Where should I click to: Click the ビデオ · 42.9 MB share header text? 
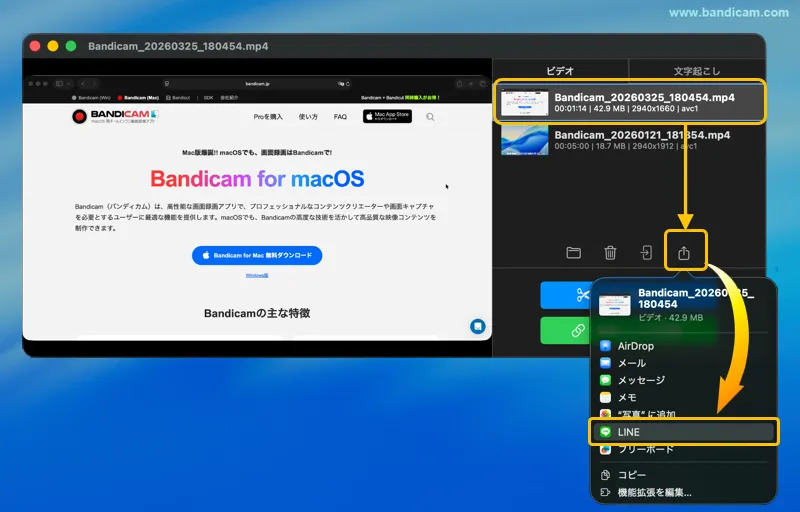(x=670, y=317)
